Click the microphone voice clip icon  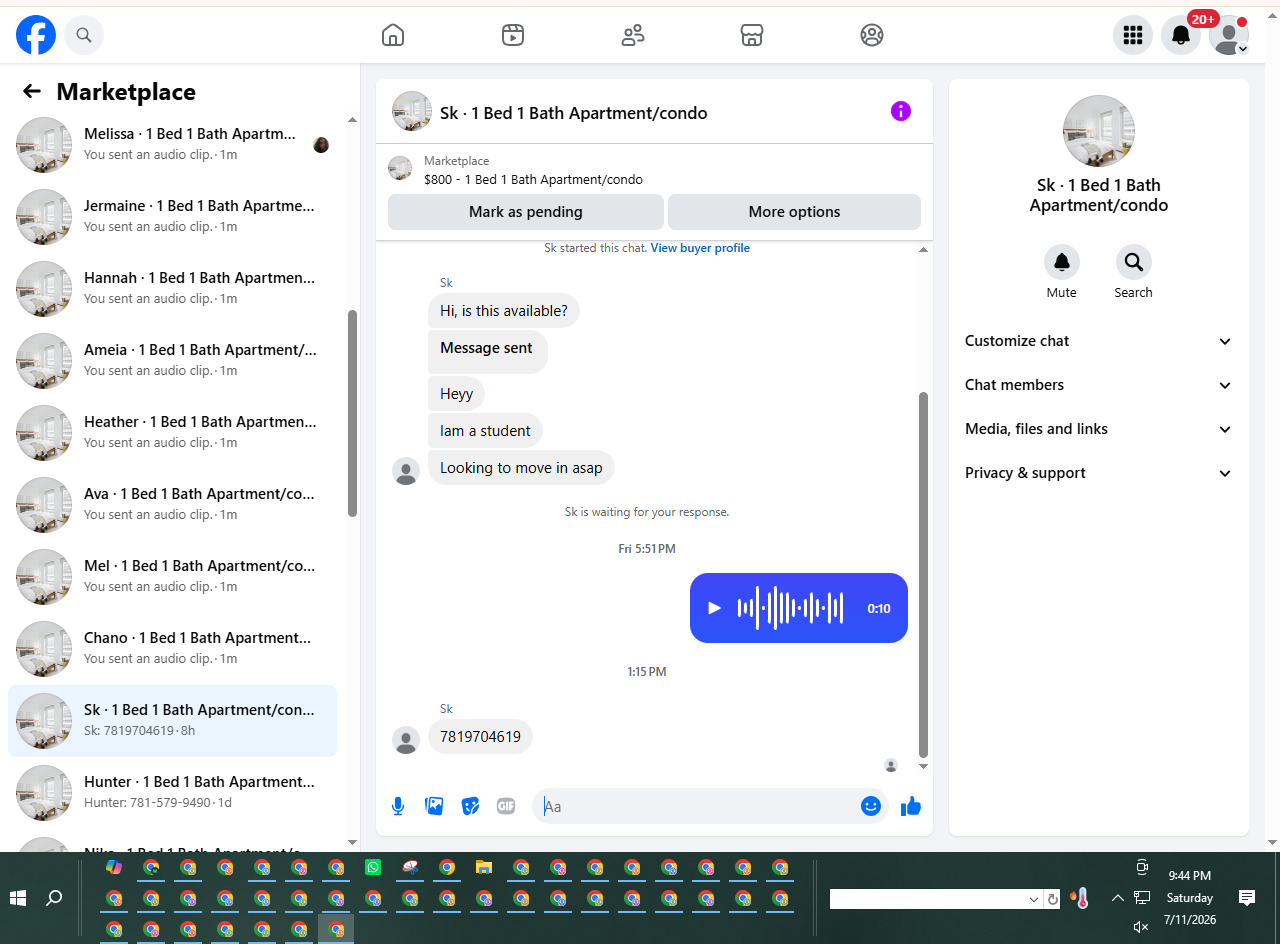click(x=398, y=806)
